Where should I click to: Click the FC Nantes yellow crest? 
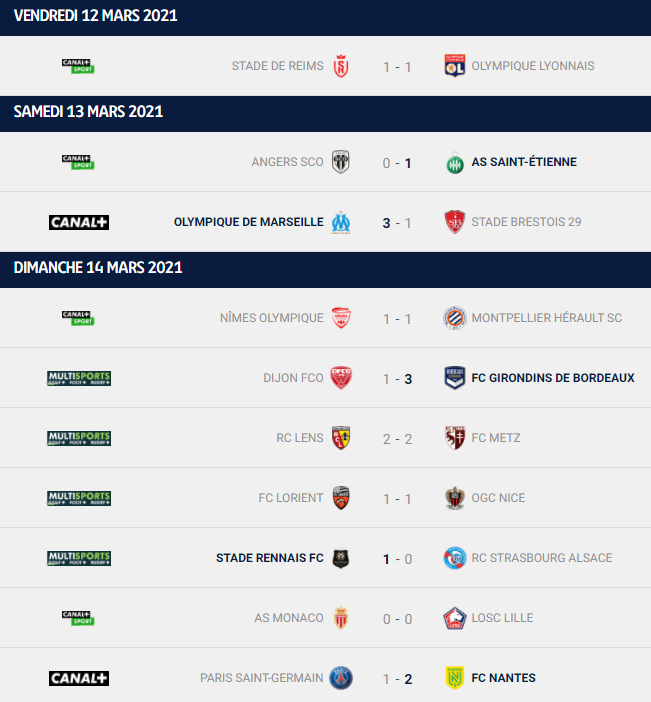455,678
